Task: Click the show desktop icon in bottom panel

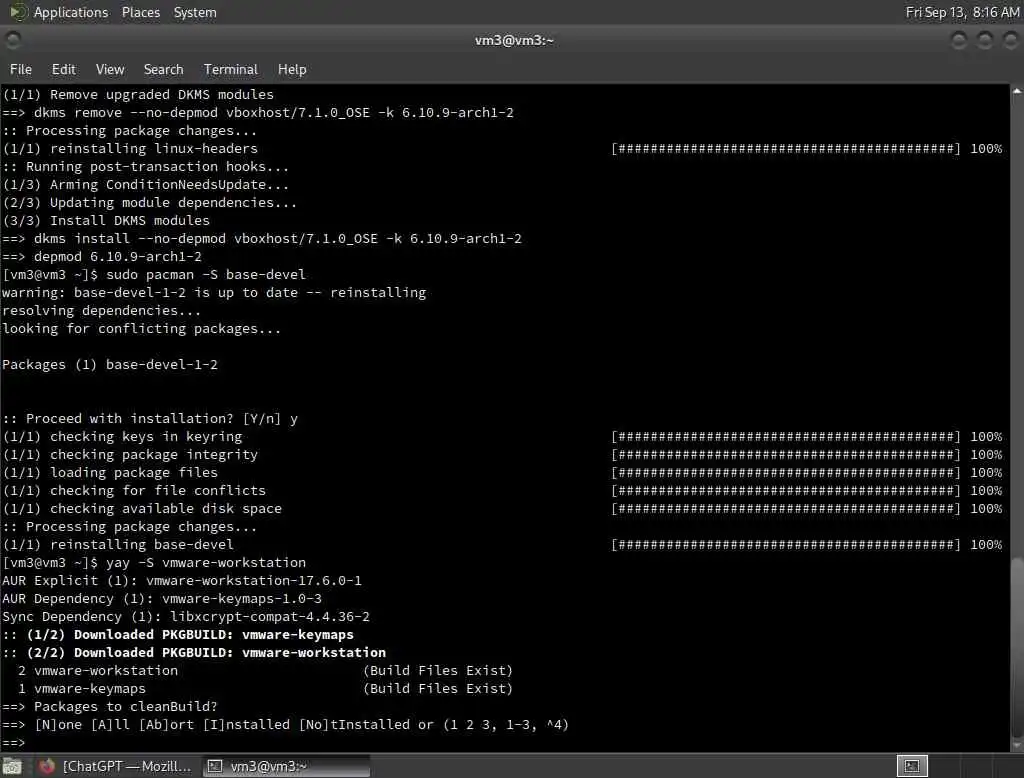Action: click(12, 766)
